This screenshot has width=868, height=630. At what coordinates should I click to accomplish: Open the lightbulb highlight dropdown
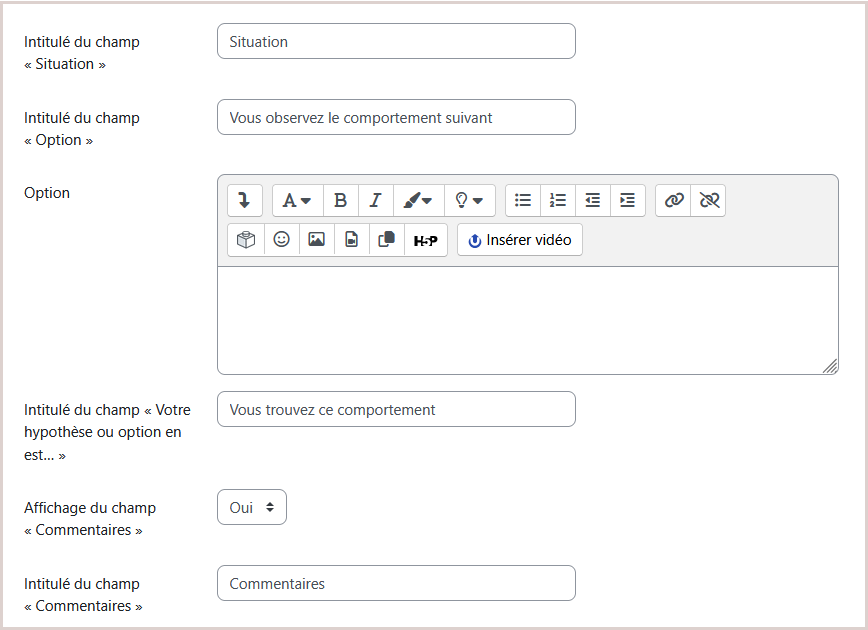[469, 200]
